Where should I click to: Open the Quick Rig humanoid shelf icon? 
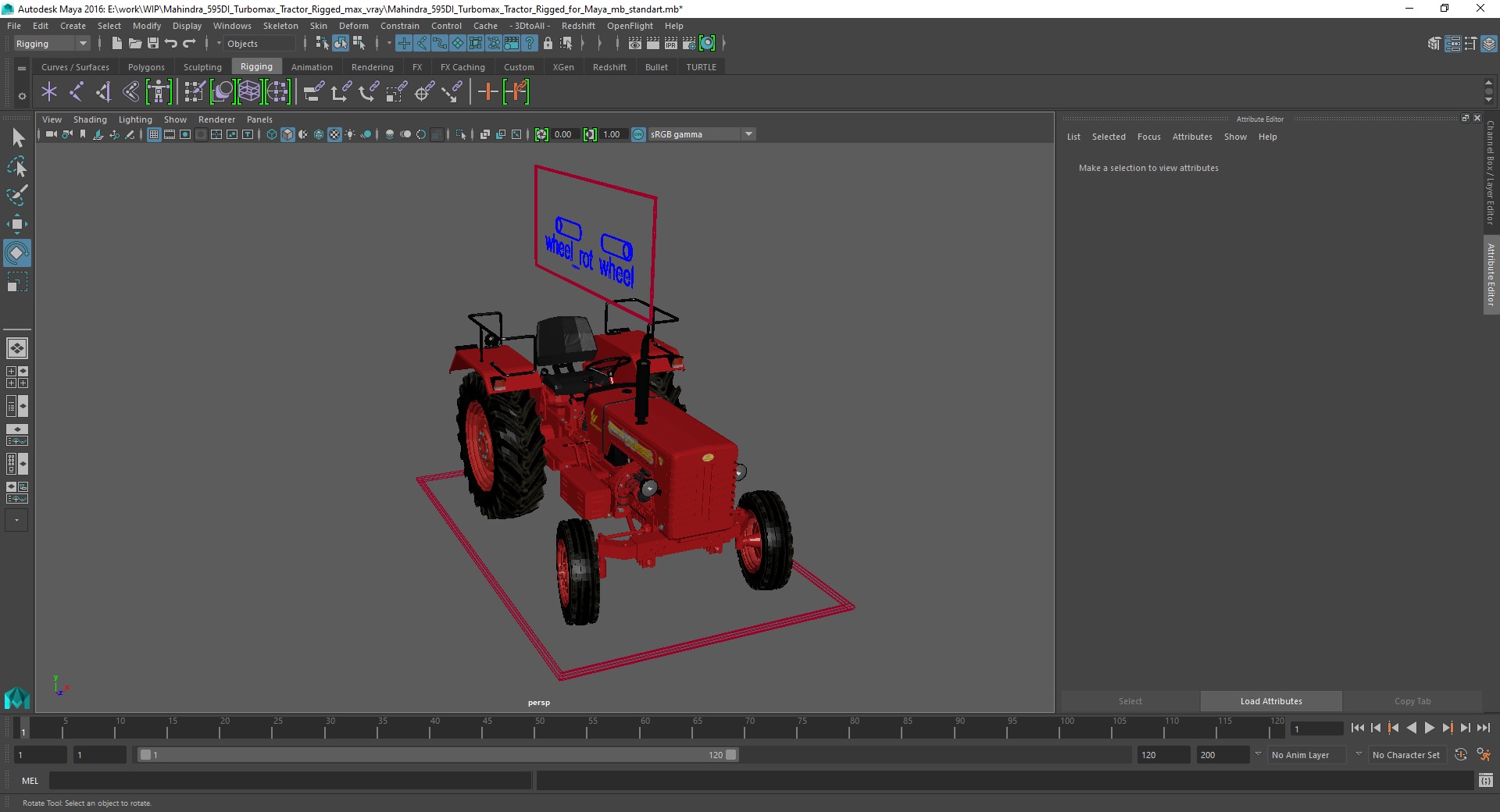pos(159,92)
